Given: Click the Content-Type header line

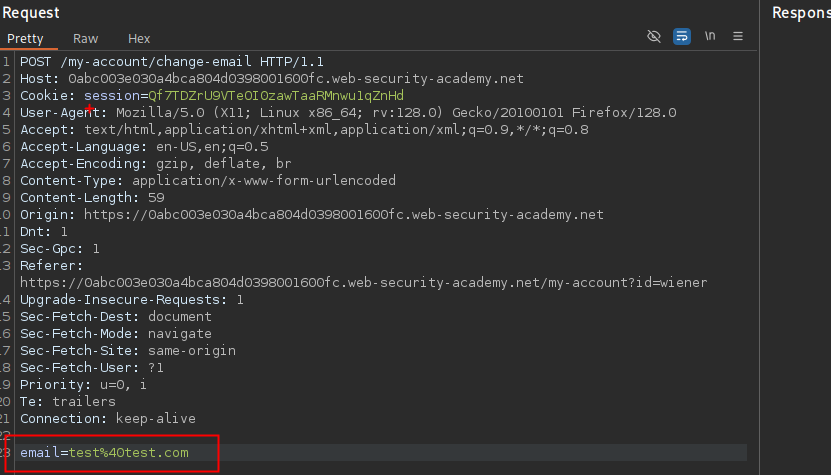Looking at the screenshot, I should click(208, 181).
